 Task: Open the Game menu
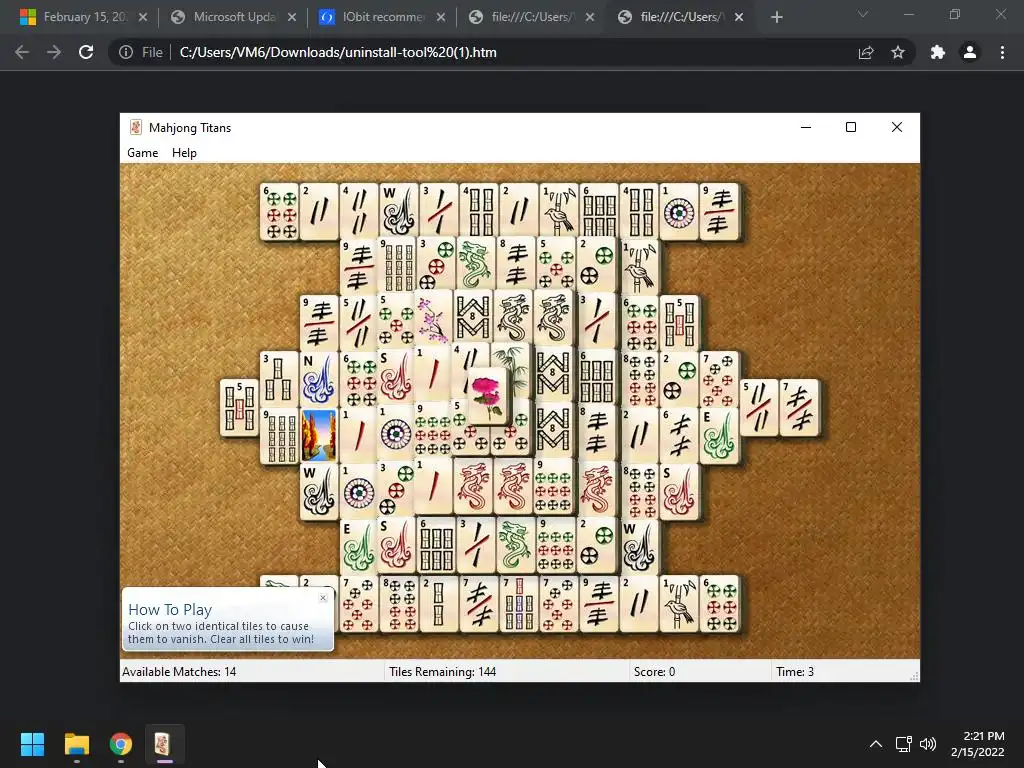pyautogui.click(x=142, y=153)
